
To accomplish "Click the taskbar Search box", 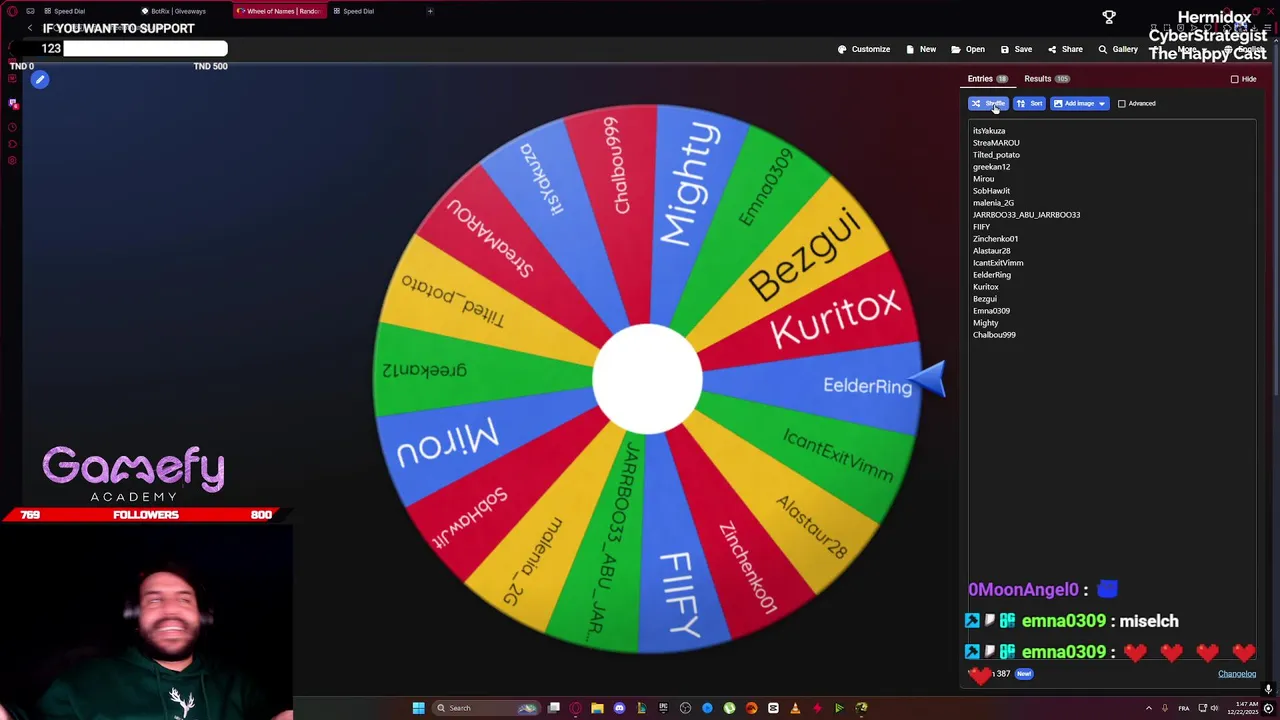I will point(486,708).
